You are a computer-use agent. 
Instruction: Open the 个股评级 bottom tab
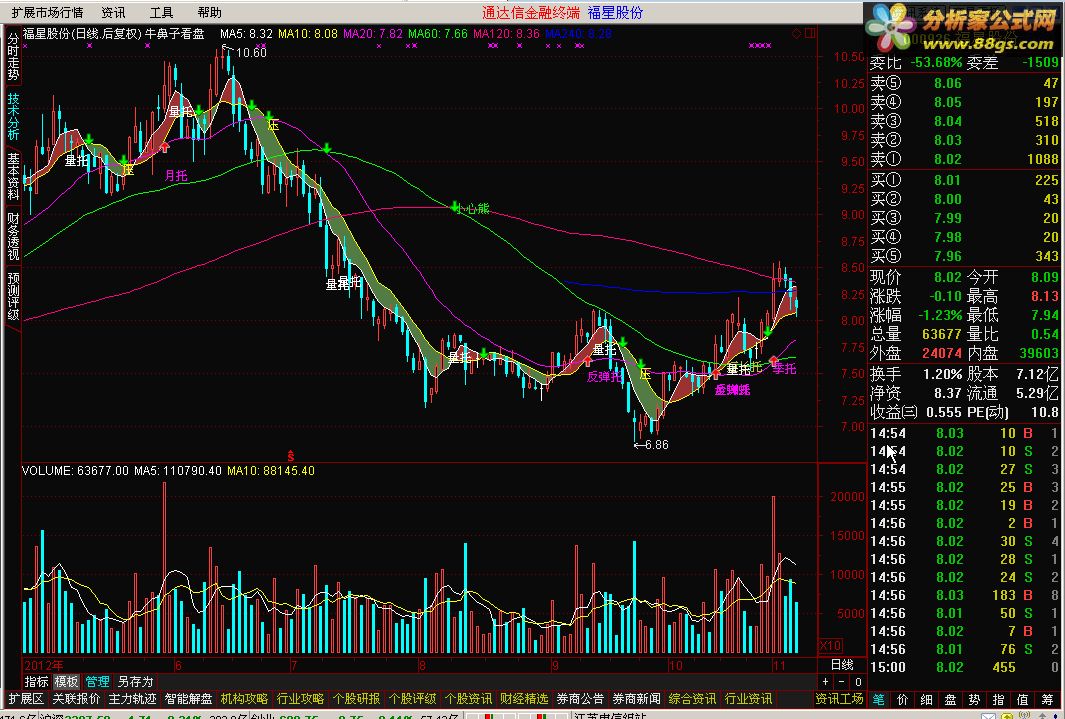(x=412, y=699)
